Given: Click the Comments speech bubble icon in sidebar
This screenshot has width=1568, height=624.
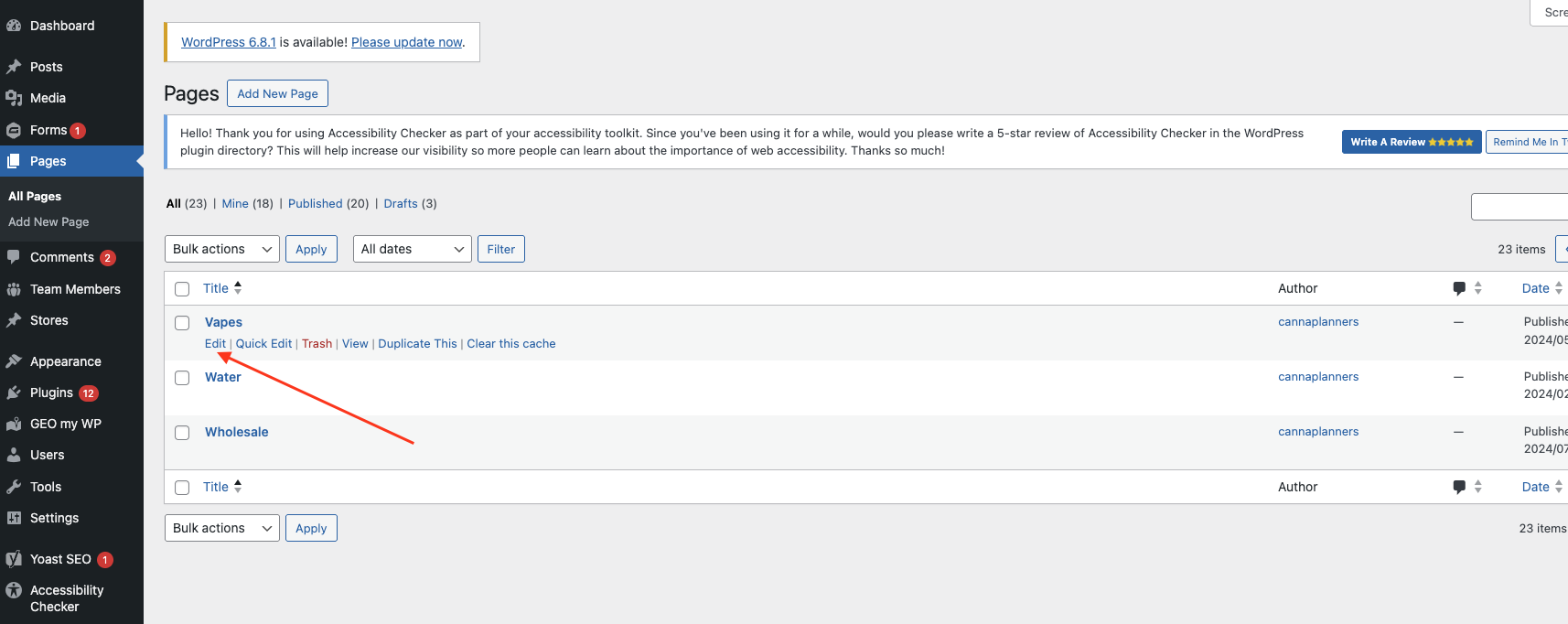Looking at the screenshot, I should 14,257.
